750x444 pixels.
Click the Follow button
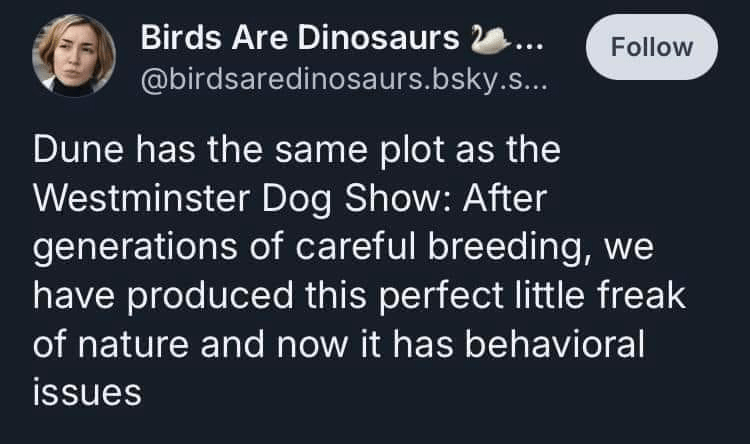click(651, 47)
